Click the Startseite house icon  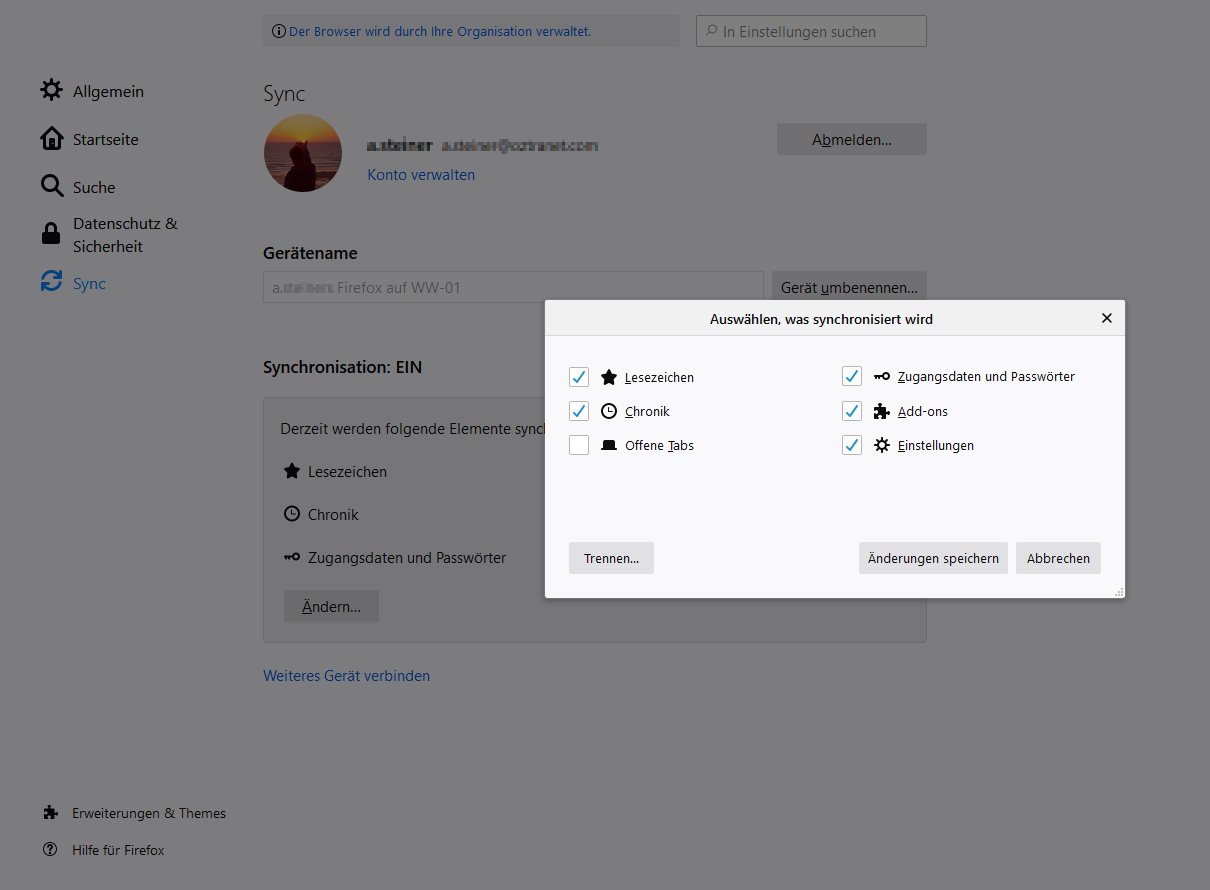(51, 138)
